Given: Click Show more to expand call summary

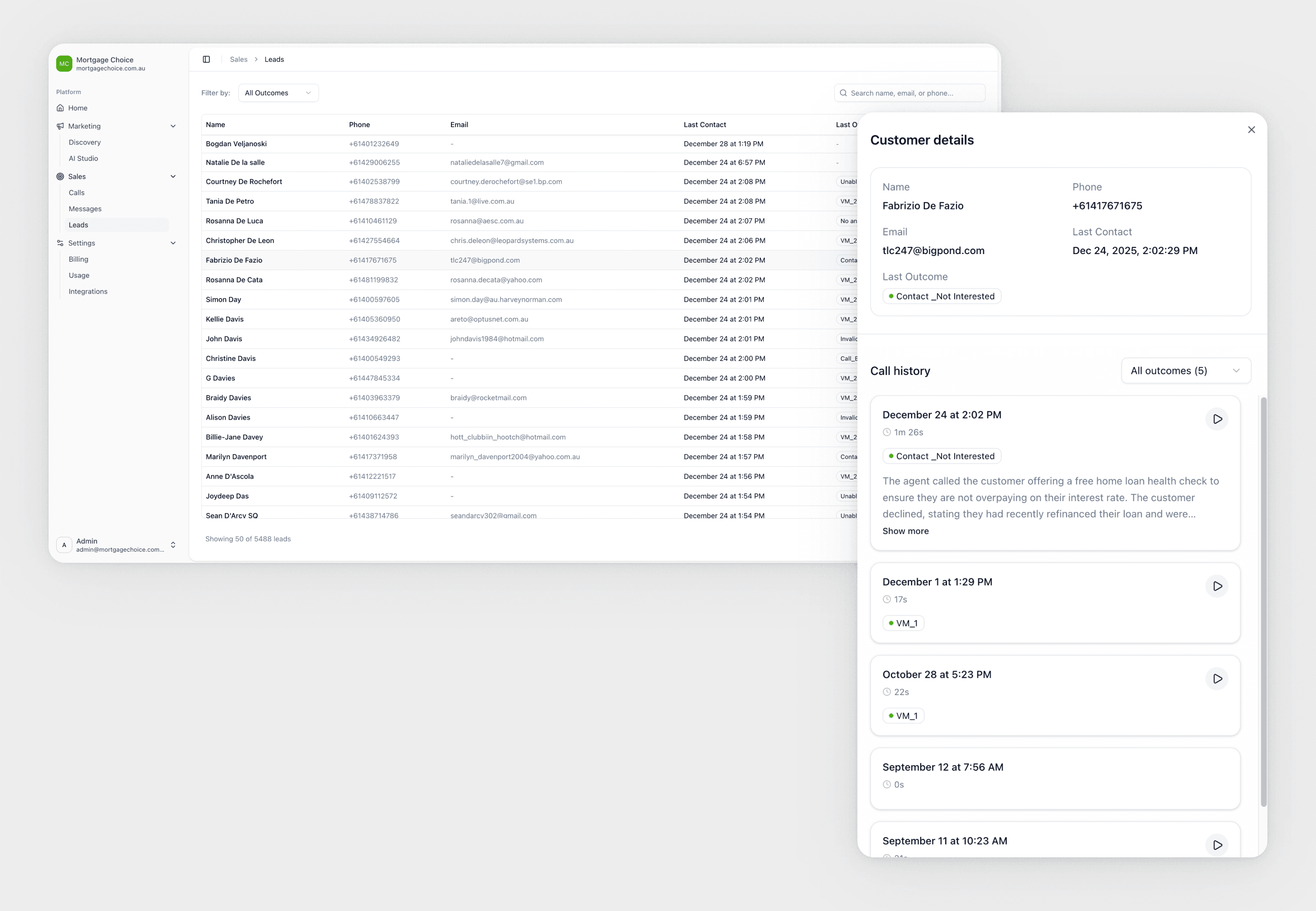Looking at the screenshot, I should tap(905, 531).
